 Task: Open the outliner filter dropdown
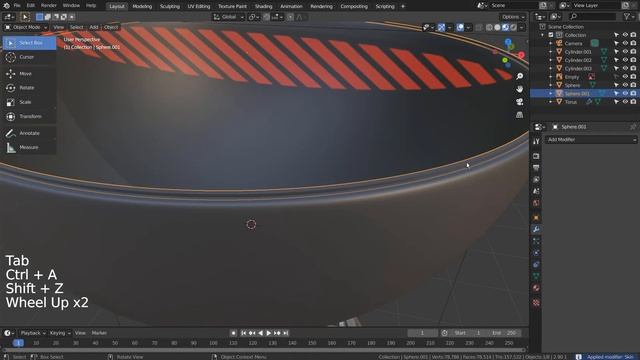629,17
